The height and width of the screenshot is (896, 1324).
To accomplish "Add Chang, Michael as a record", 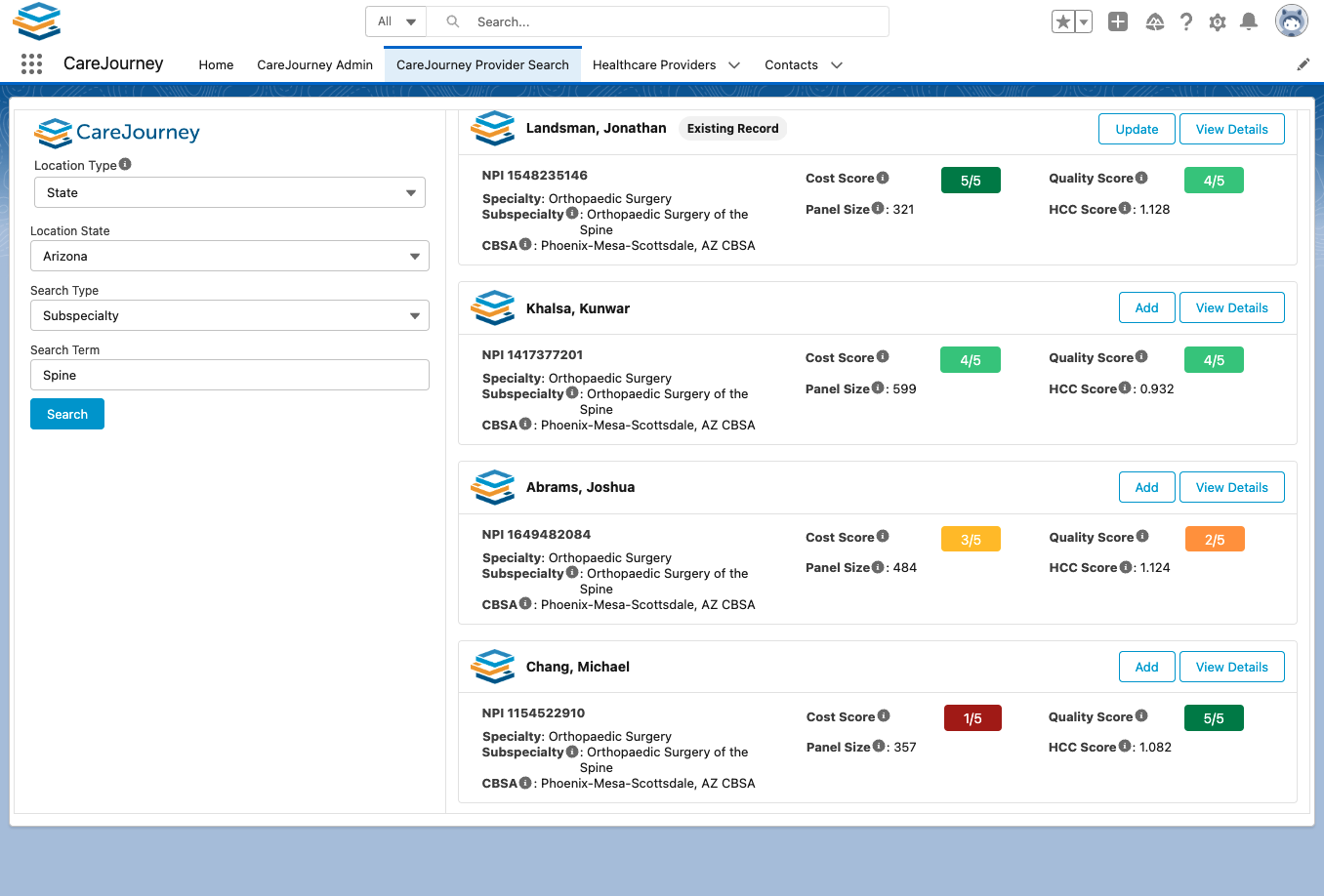I will 1146,667.
